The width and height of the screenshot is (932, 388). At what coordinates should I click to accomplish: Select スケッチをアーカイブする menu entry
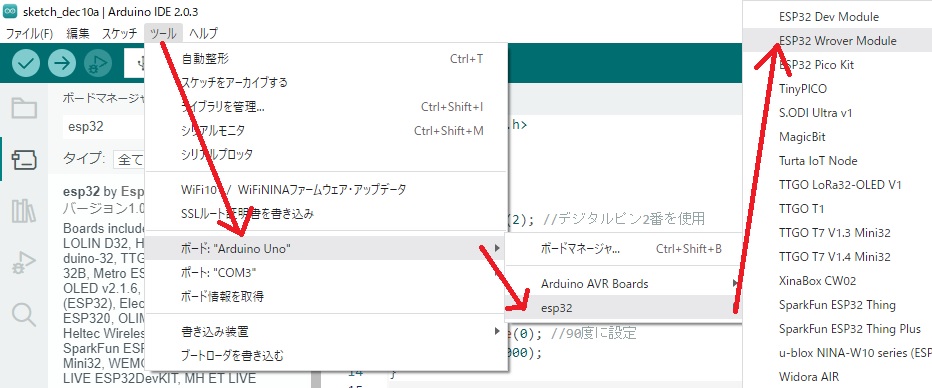coord(326,83)
